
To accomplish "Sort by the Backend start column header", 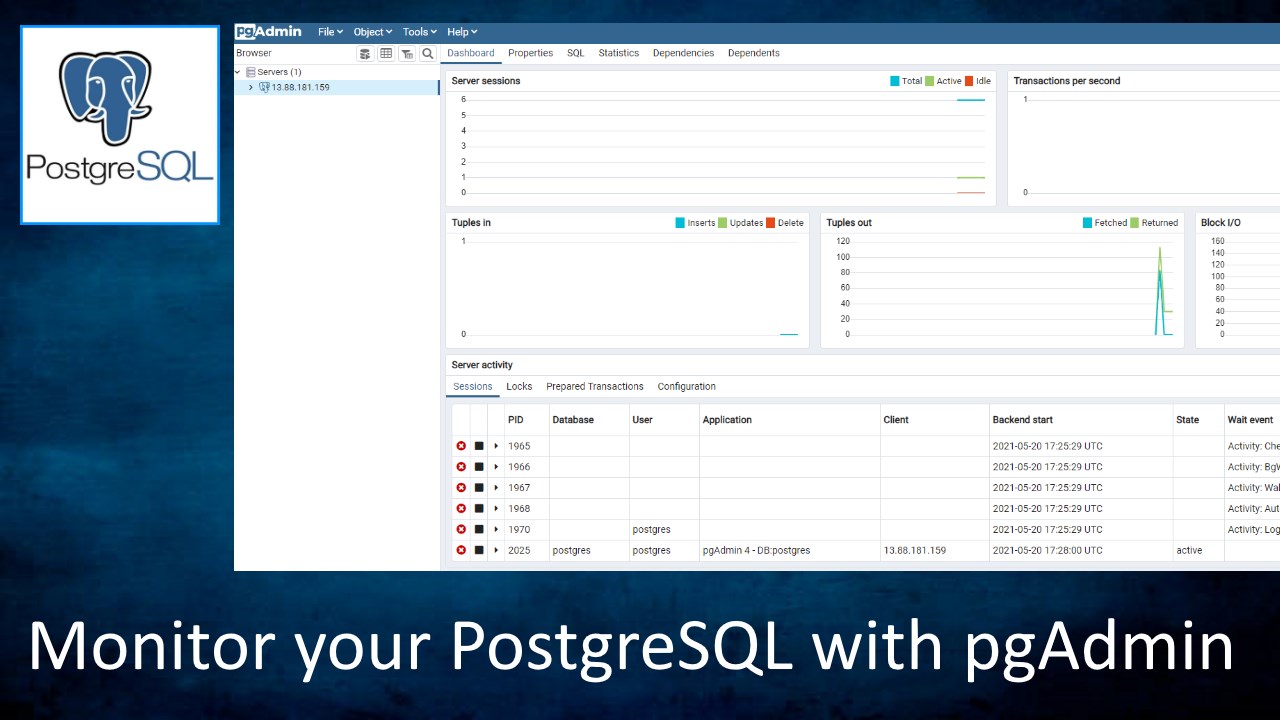I will 1081,420.
